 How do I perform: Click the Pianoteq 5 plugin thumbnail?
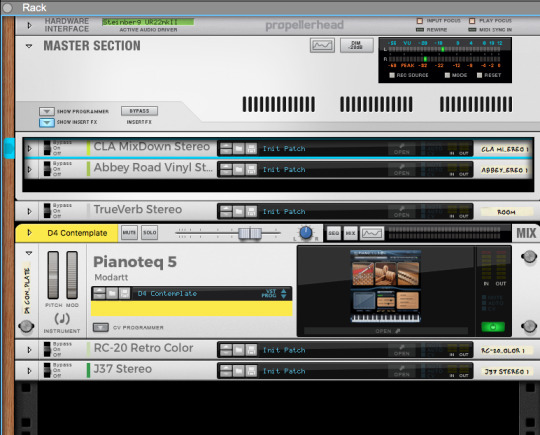385,287
